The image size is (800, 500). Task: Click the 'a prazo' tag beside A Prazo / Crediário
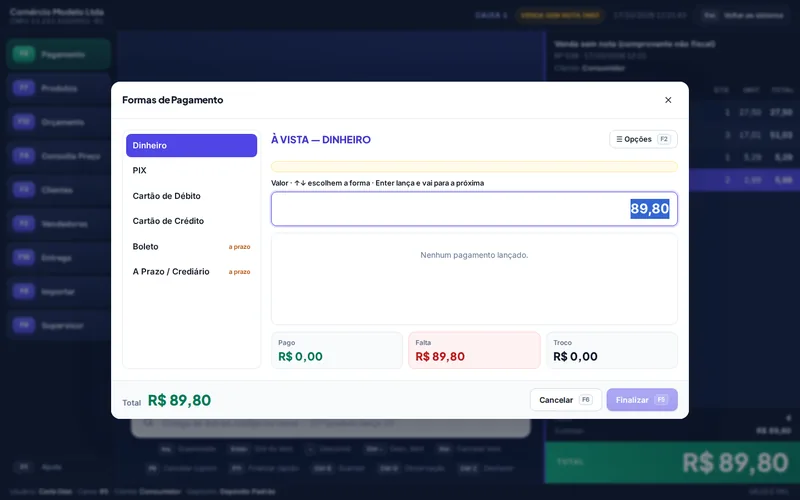tap(239, 272)
